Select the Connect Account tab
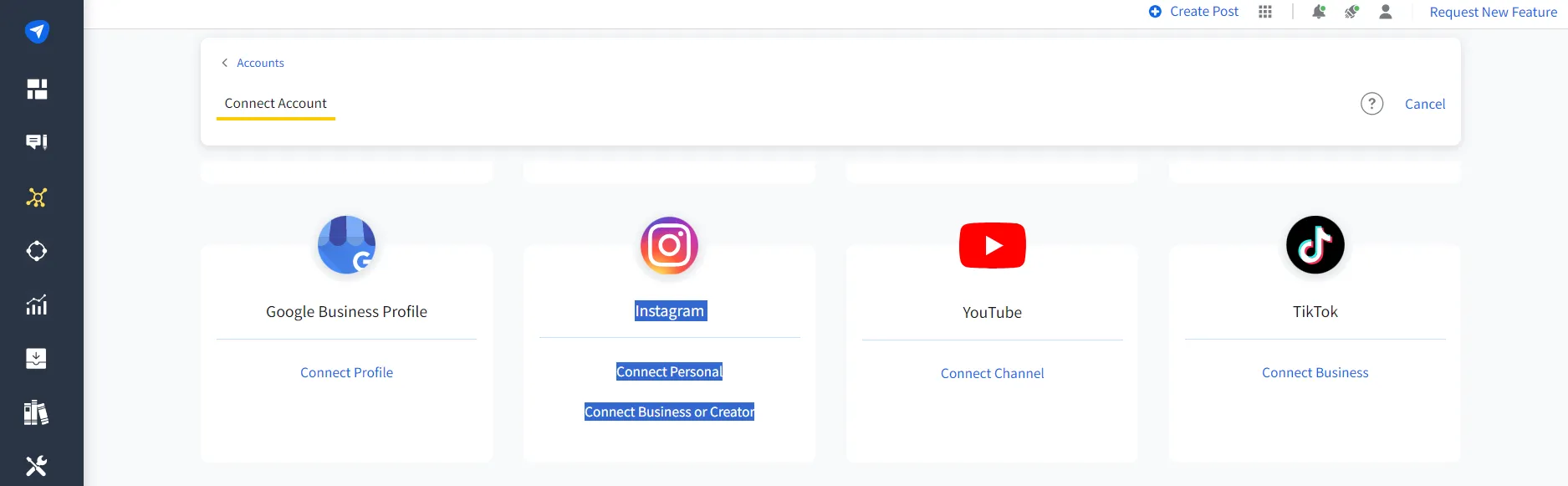 (x=276, y=104)
